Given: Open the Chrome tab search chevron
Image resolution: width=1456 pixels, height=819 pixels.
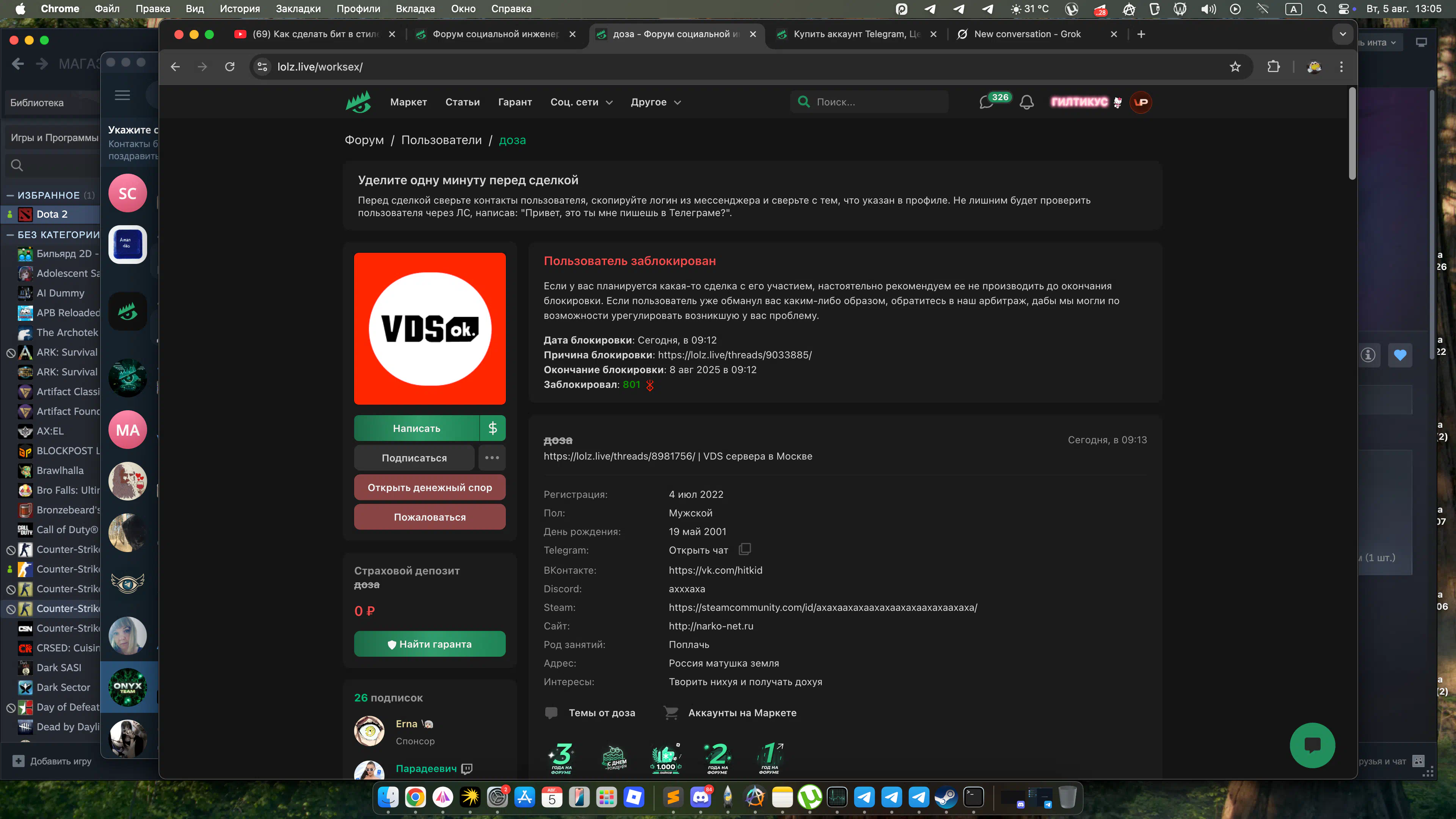Looking at the screenshot, I should [x=1342, y=34].
